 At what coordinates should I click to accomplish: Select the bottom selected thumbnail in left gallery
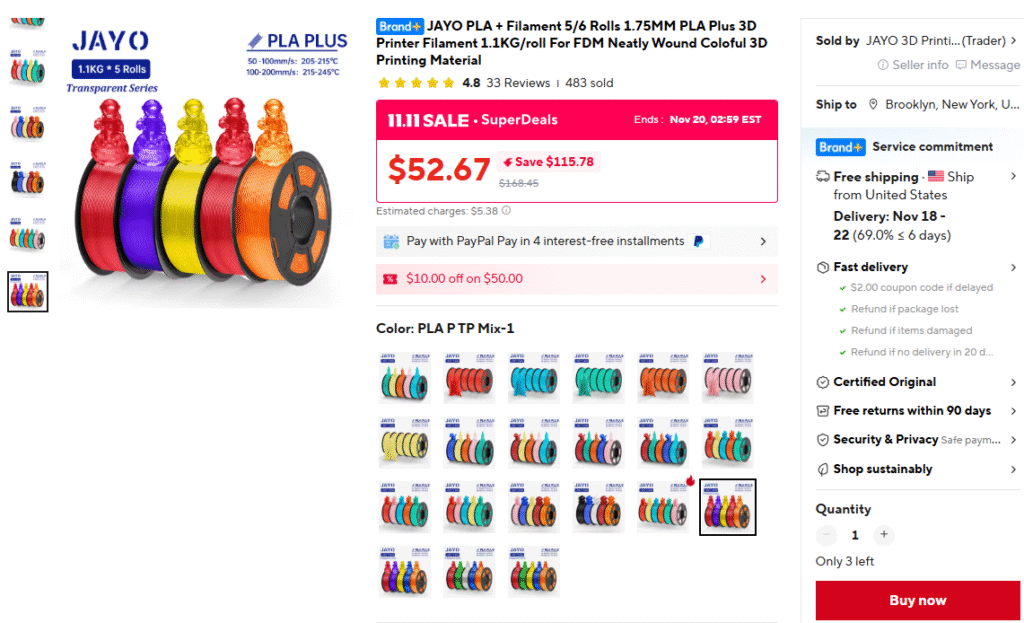pos(27,291)
